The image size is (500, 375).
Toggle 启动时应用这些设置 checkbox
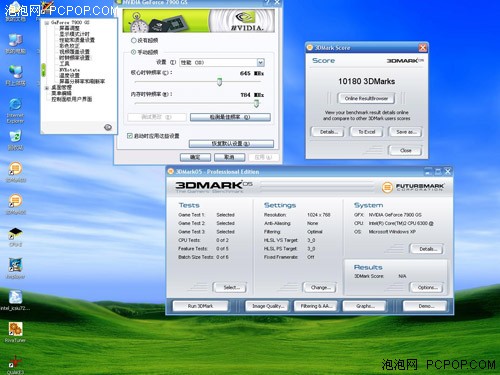click(x=130, y=136)
